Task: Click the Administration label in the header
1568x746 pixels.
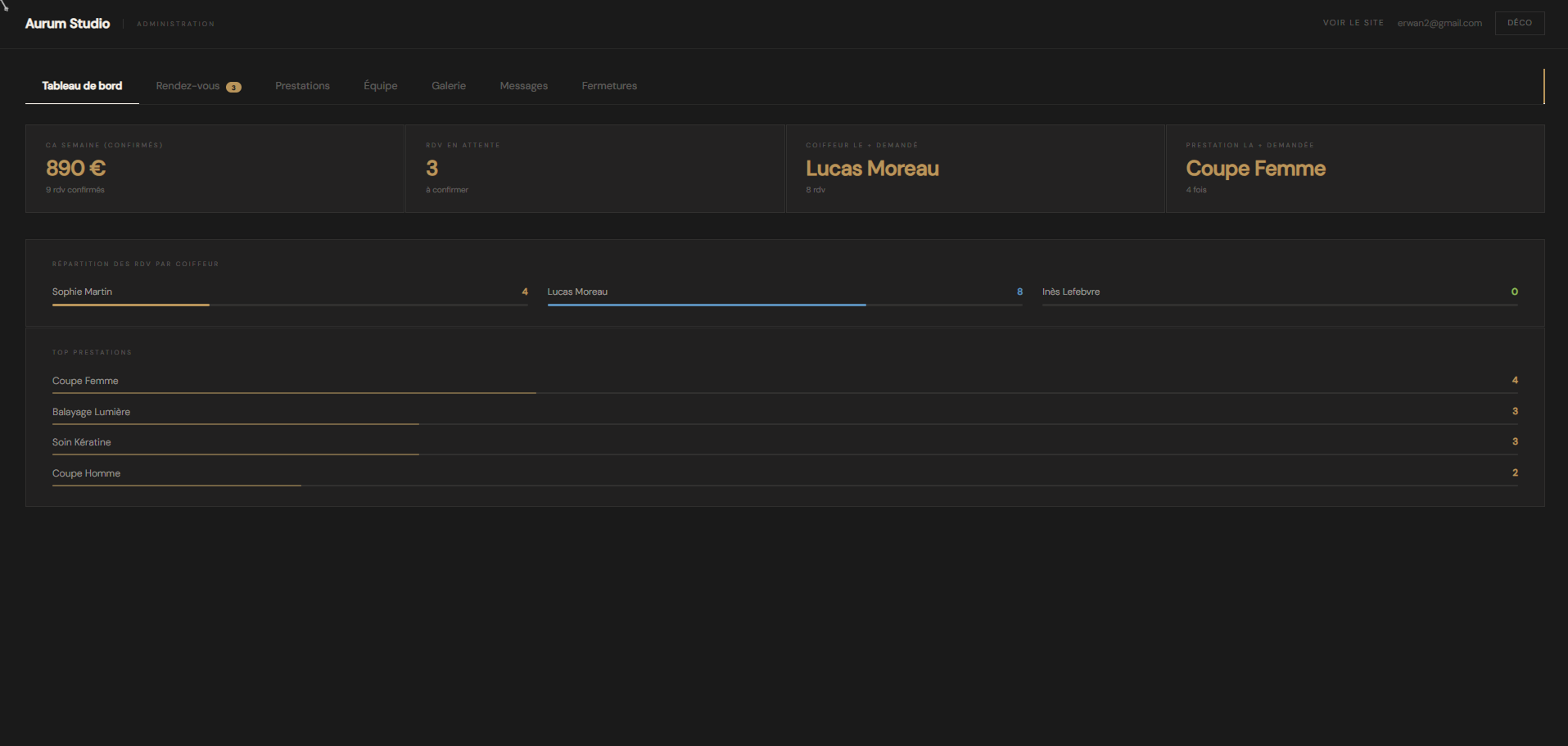Action: 176,24
